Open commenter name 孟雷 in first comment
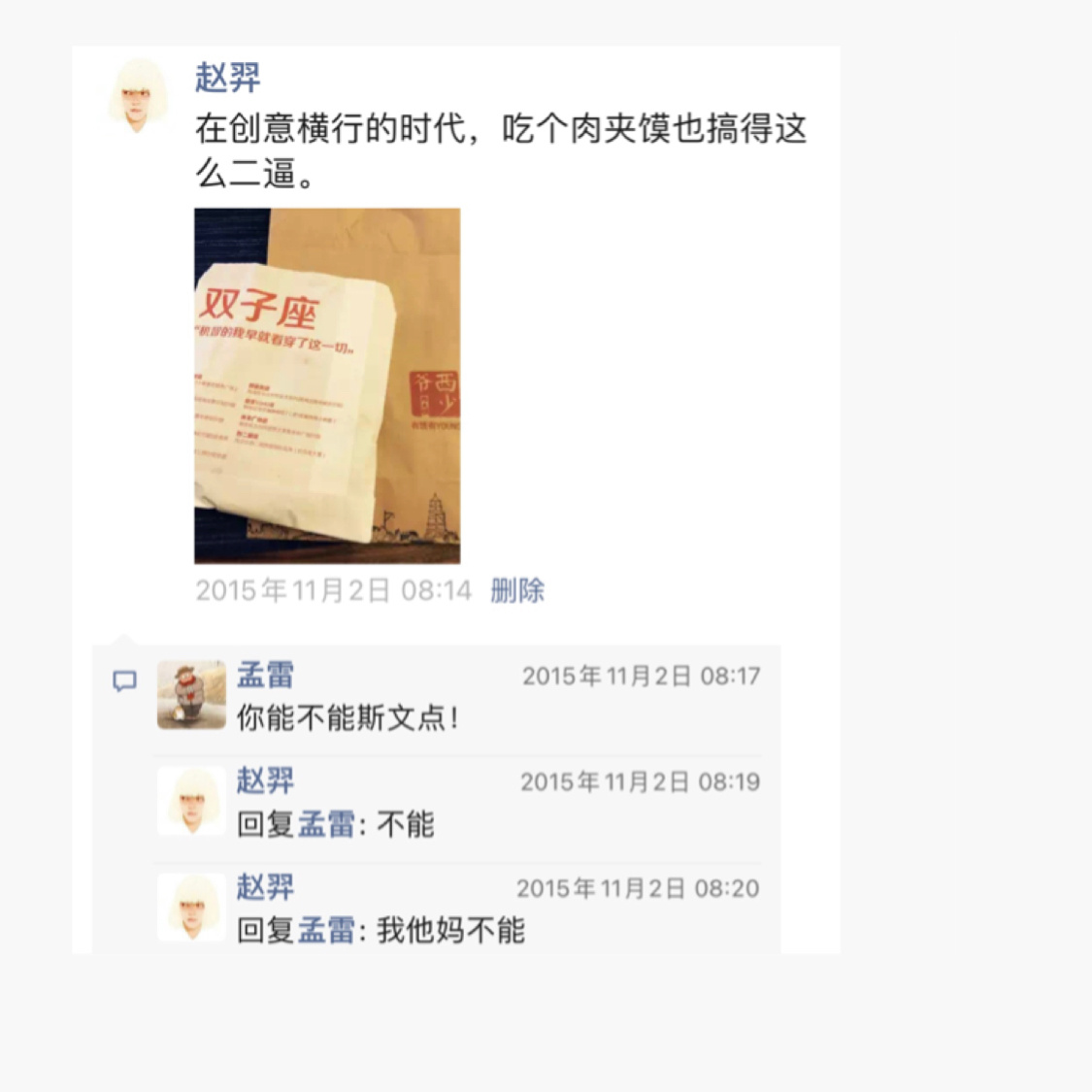Viewport: 1092px width, 1092px height. pos(265,675)
